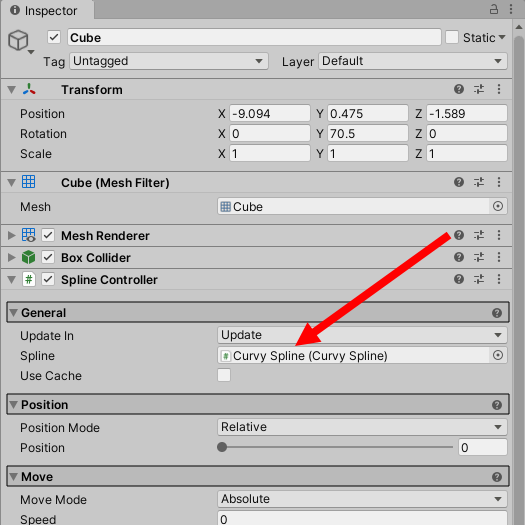525x525 pixels.
Task: Click the Position slider handle
Action: (x=222, y=447)
